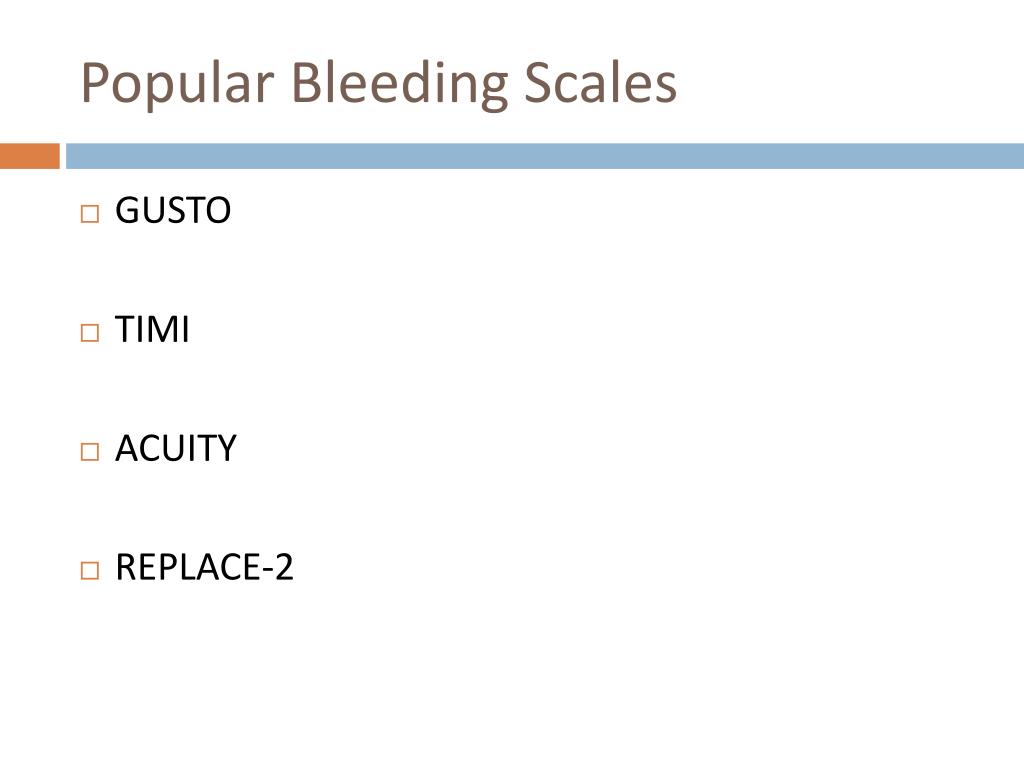This screenshot has height=768, width=1024.
Task: Select the TIMI list item text
Action: click(x=152, y=329)
